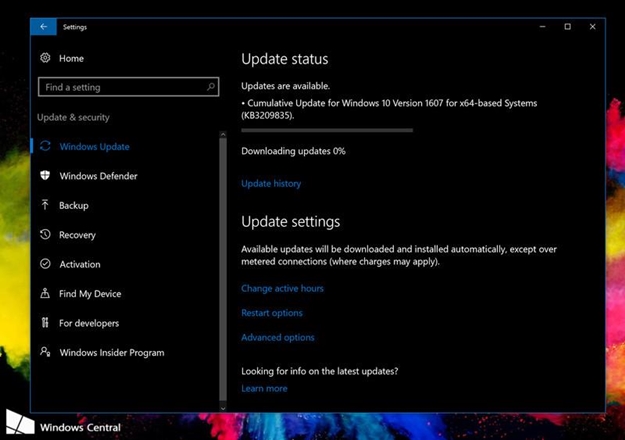
Task: Click the Recovery history icon
Action: 45,235
